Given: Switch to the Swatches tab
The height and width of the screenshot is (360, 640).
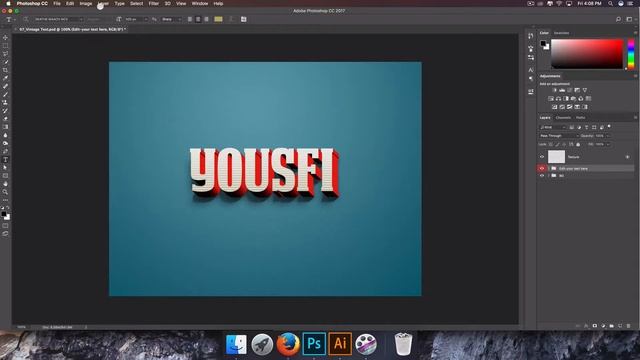Looking at the screenshot, I should pos(562,33).
